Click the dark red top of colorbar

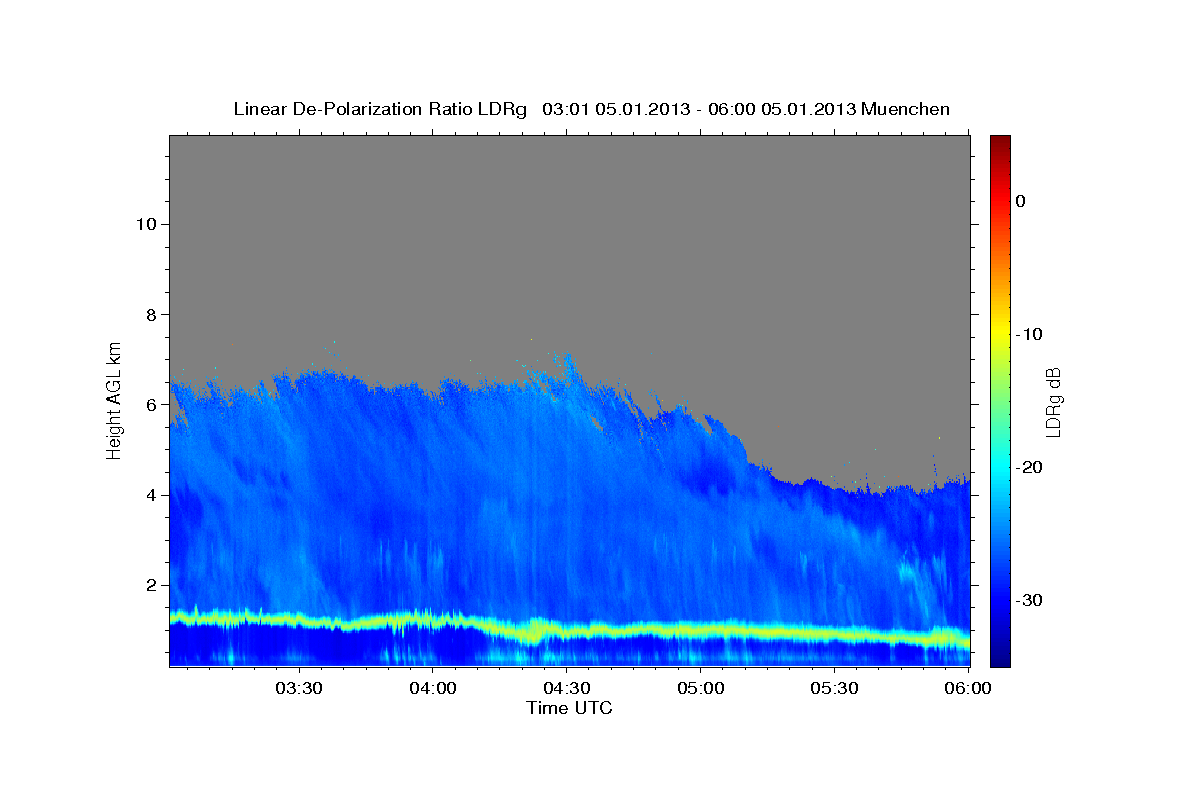(1000, 142)
